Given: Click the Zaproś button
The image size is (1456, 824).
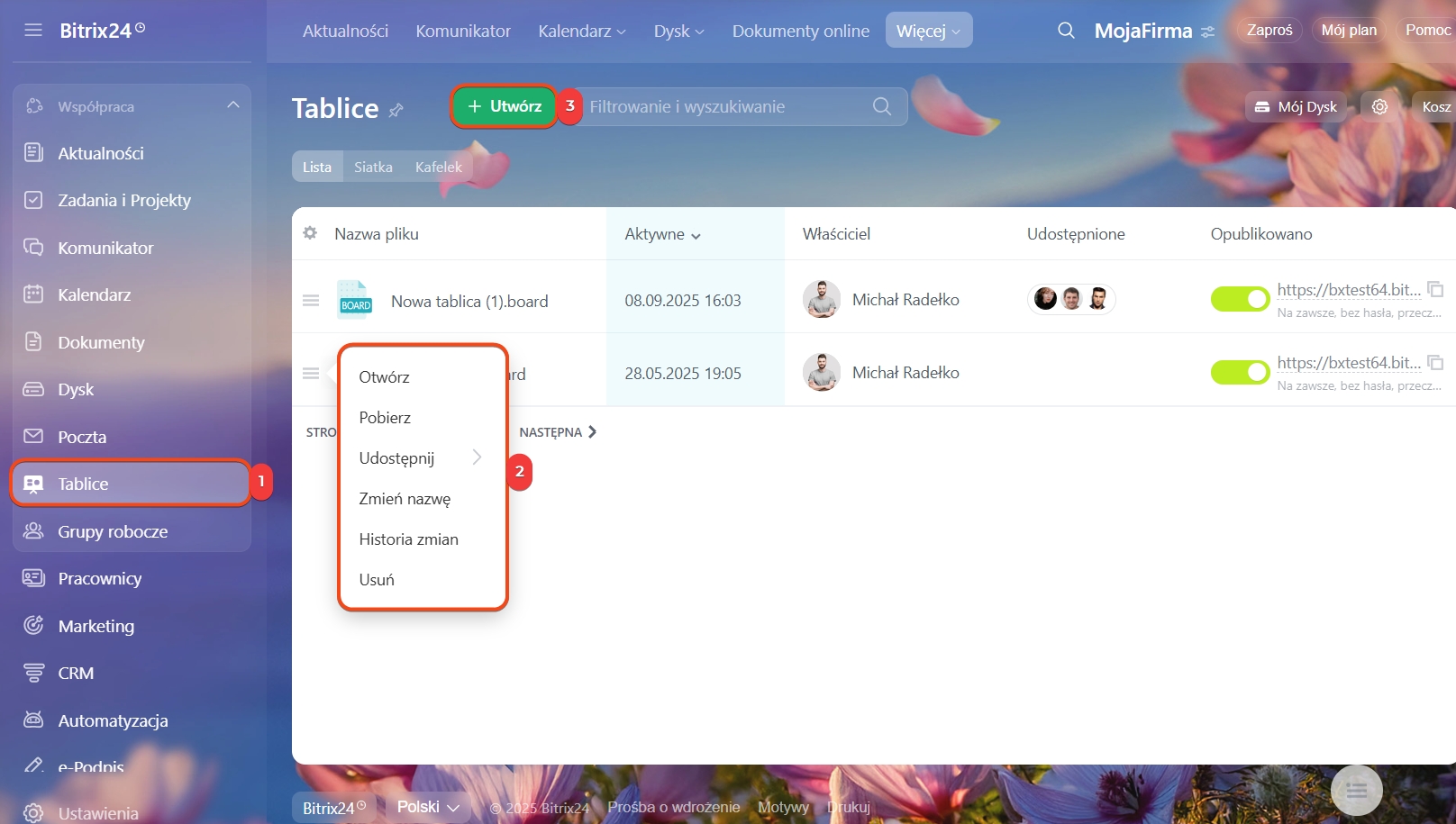Looking at the screenshot, I should 1269,30.
